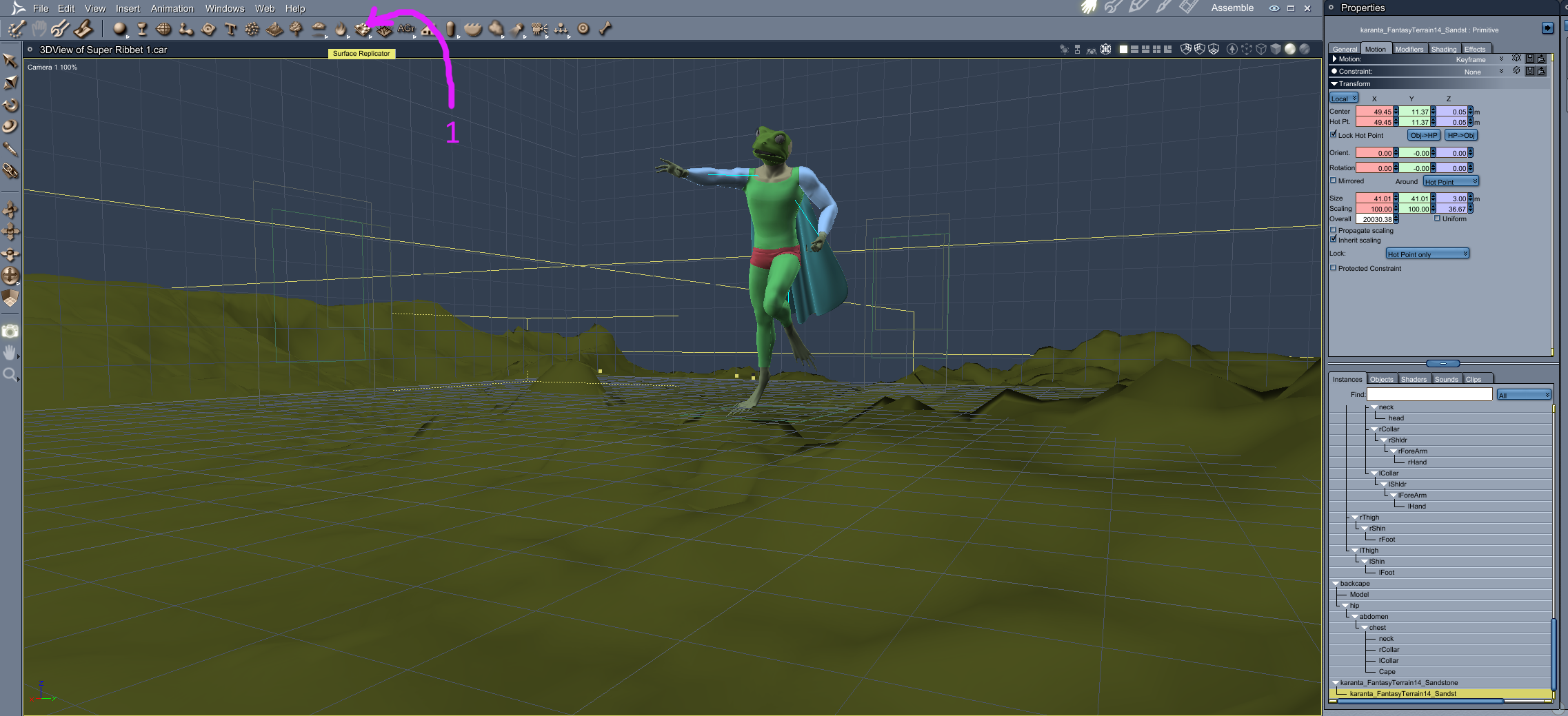
Task: Enable the Mirrored checkbox
Action: pos(1334,181)
